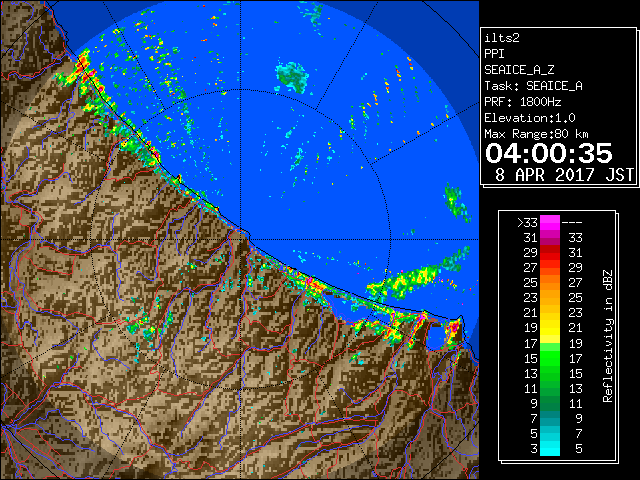Click the red 29–31 dBZ legend swatch
Screen dimensions: 640x480
pos(550,253)
